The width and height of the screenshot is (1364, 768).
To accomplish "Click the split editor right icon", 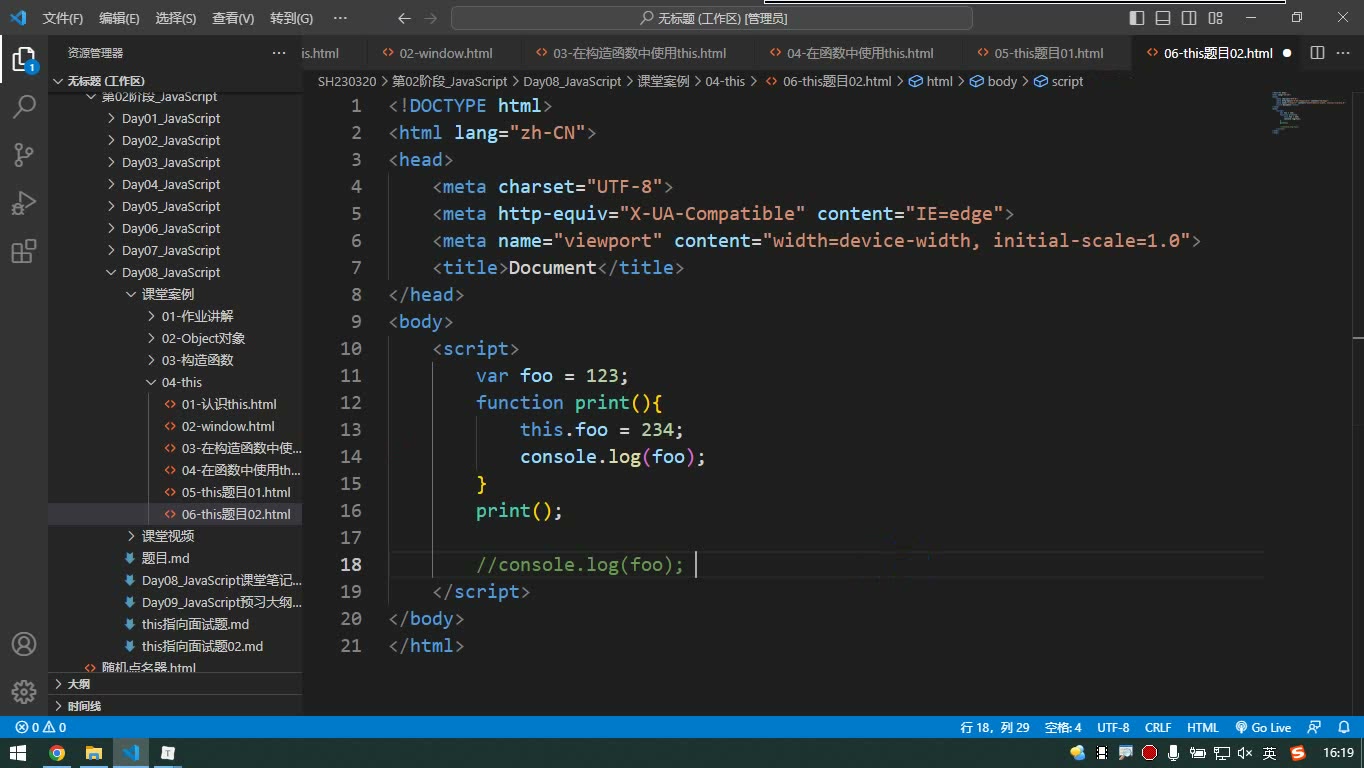I will [x=1317, y=53].
